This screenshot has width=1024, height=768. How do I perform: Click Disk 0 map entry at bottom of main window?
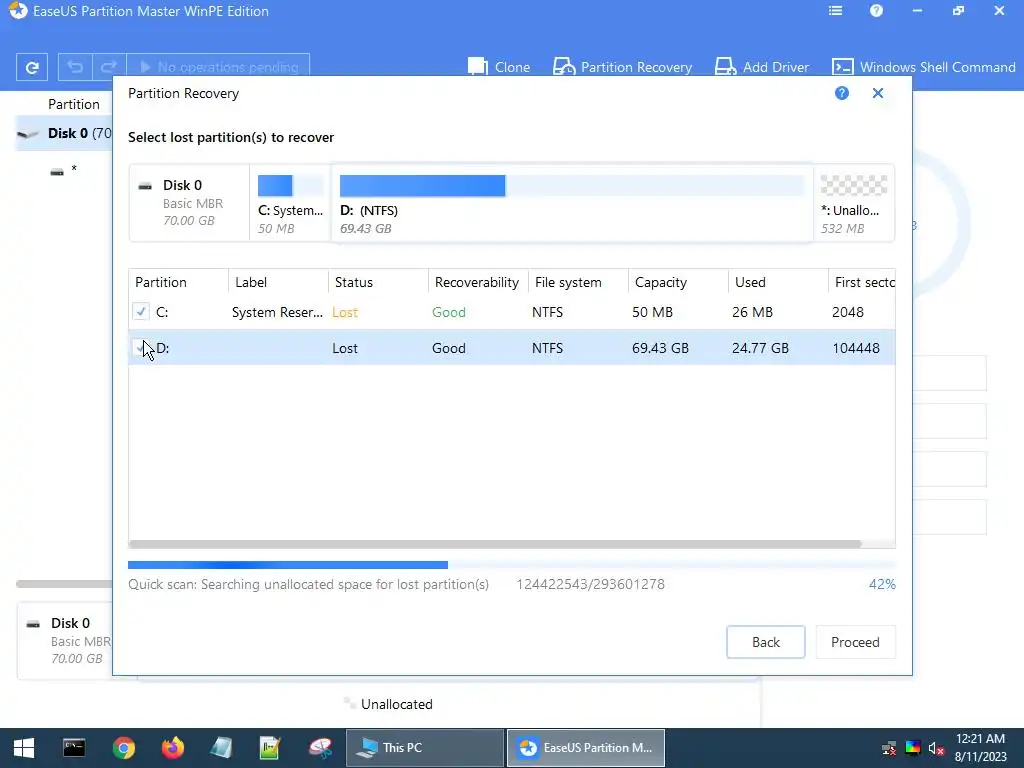(x=65, y=641)
